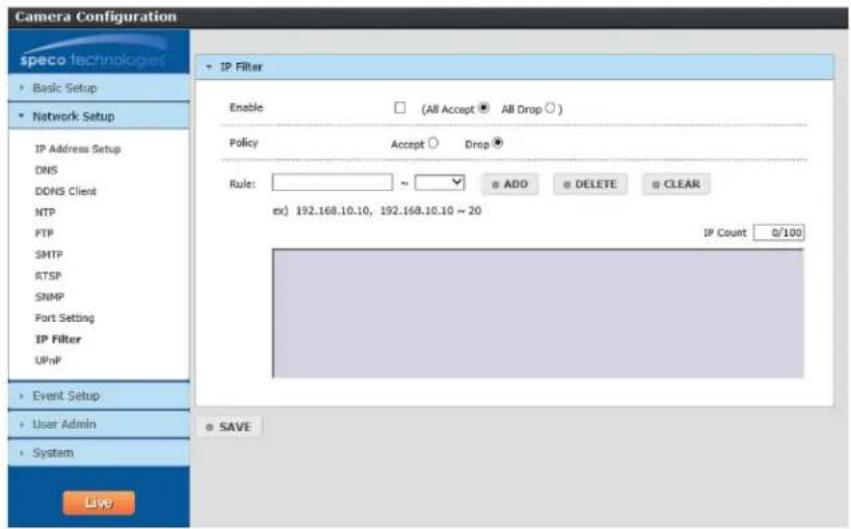Click the Rule IP address input field

(x=332, y=182)
